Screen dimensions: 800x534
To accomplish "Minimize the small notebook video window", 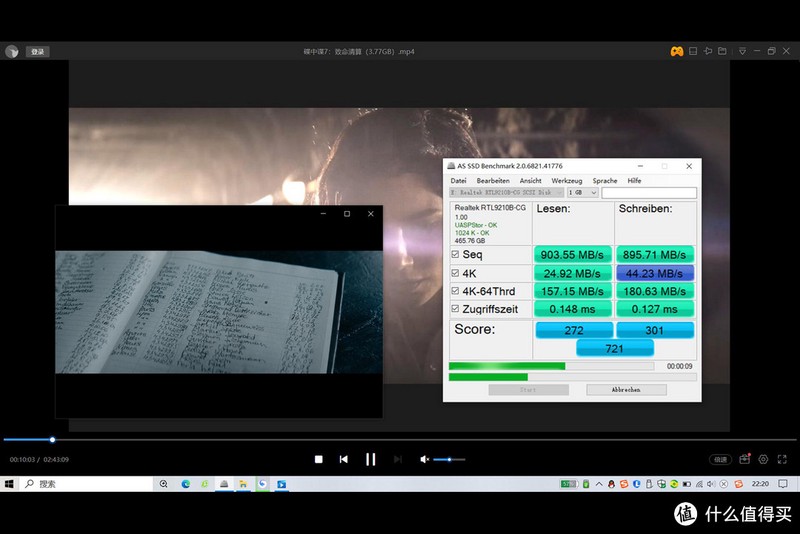I will point(323,214).
